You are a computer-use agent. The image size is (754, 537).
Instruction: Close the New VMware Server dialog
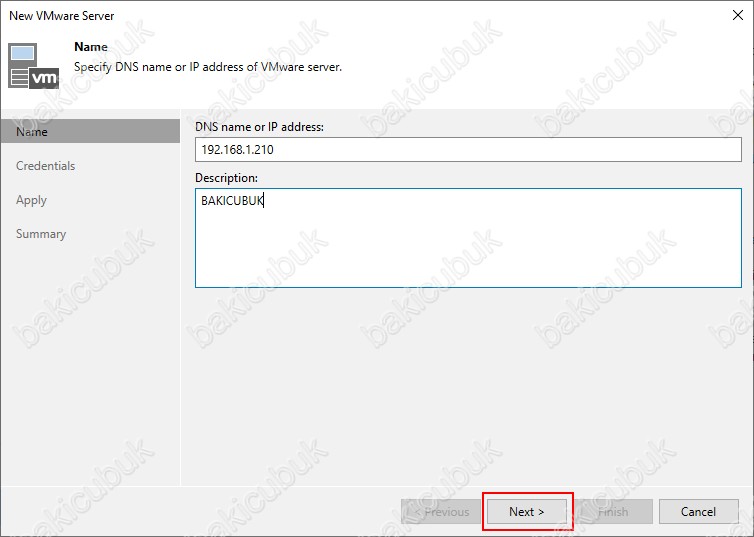coord(738,15)
